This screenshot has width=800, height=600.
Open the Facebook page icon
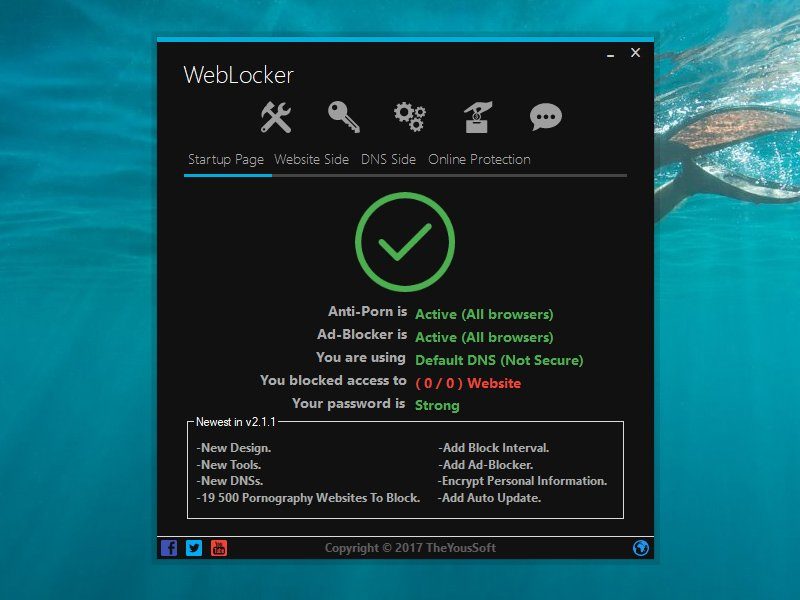169,548
